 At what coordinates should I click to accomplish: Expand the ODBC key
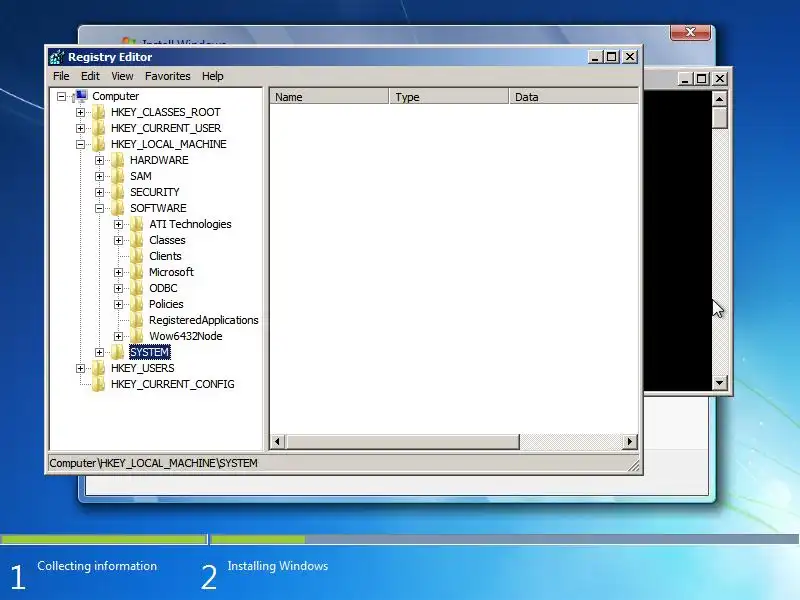118,288
